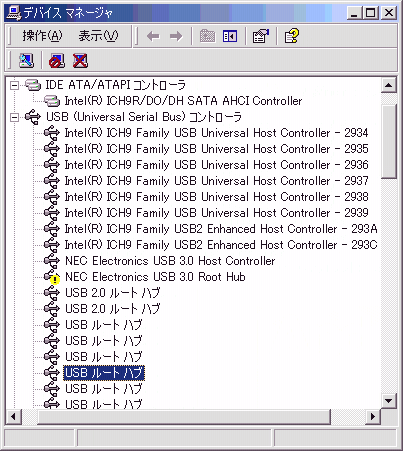
Task: Click the IDE ATA/ATAPI controller category icon
Action: [33, 85]
